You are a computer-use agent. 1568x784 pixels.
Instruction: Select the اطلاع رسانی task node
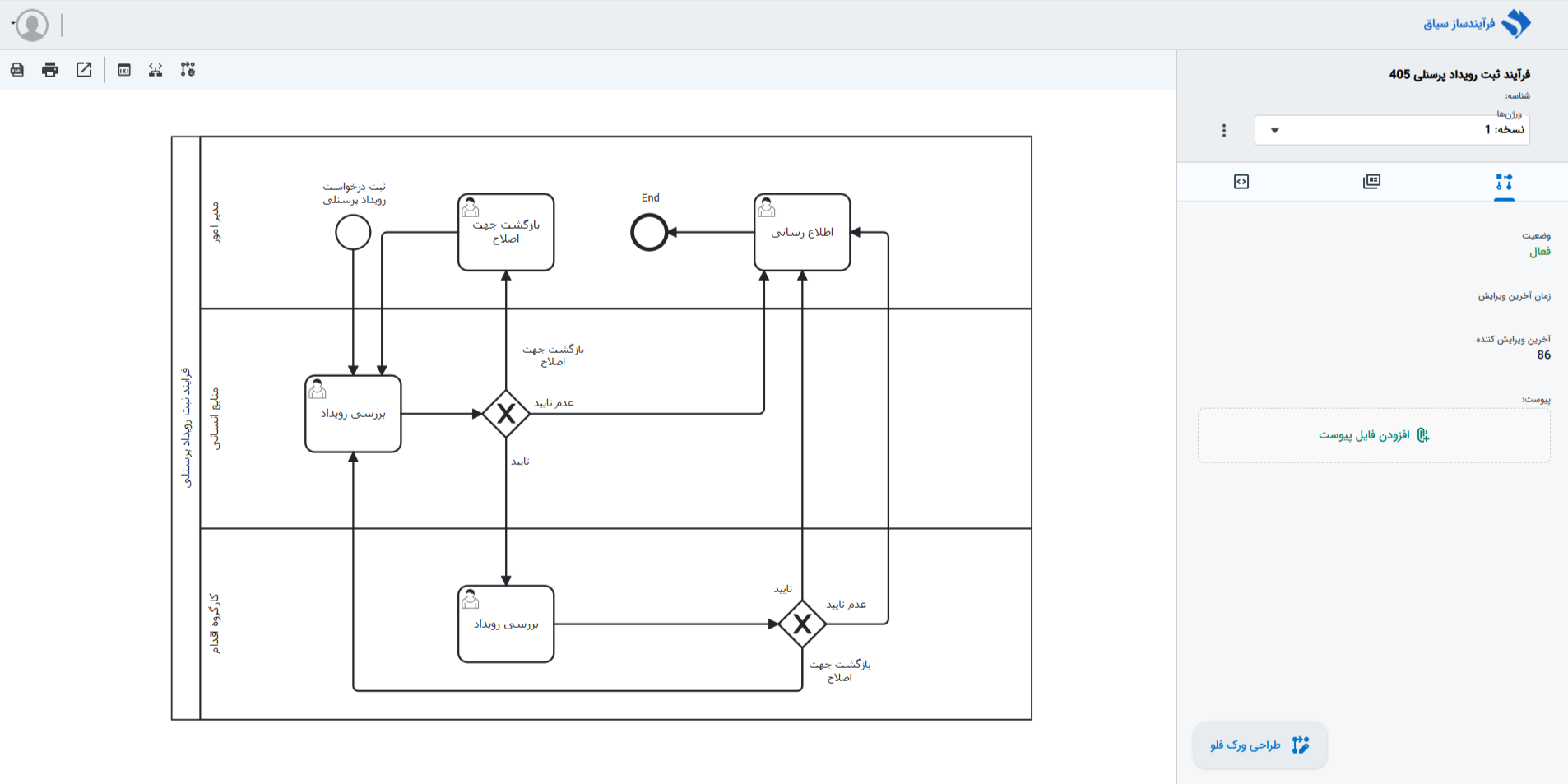[802, 232]
